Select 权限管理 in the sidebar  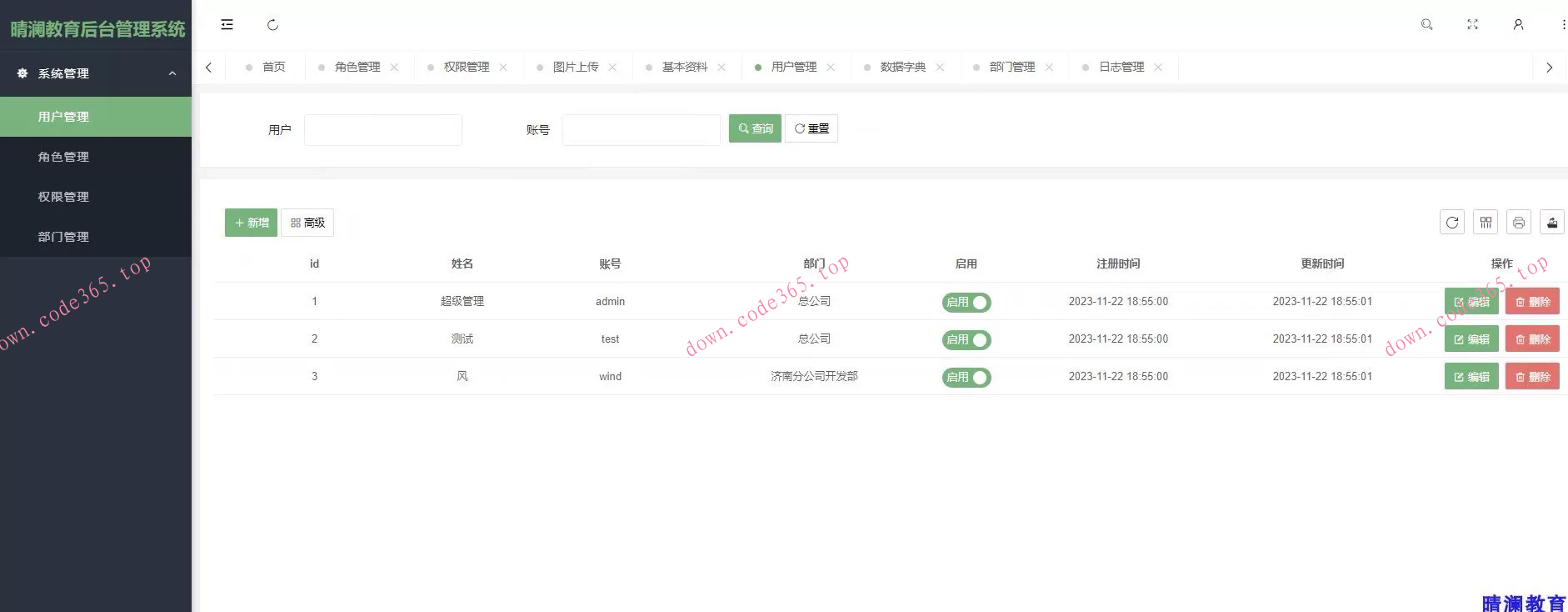(x=96, y=197)
